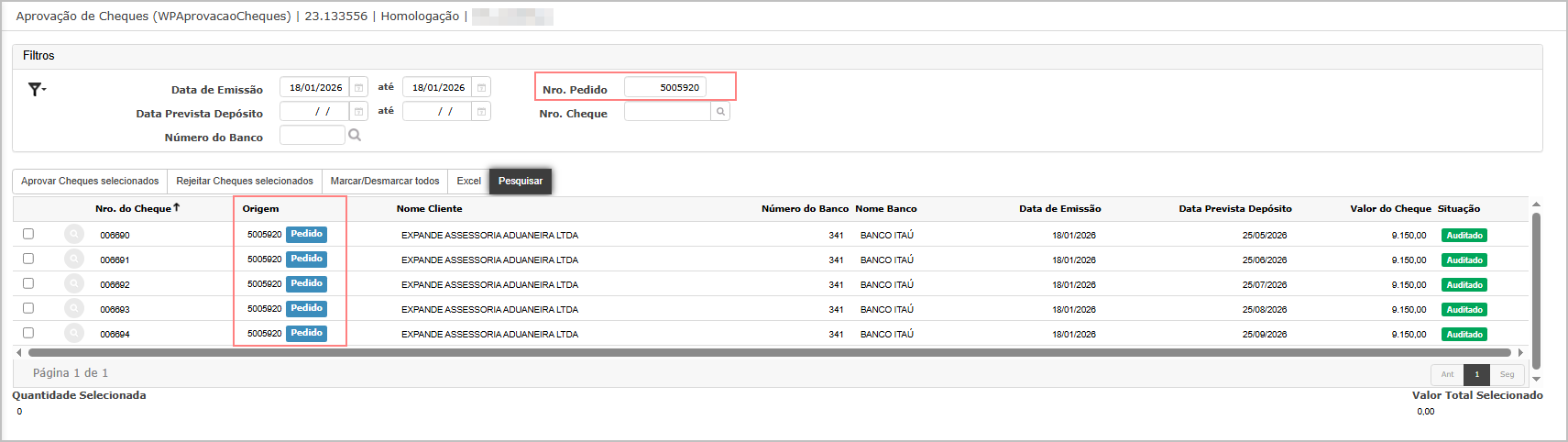Open the filter funnel options icon
1568x442 pixels.
36,89
